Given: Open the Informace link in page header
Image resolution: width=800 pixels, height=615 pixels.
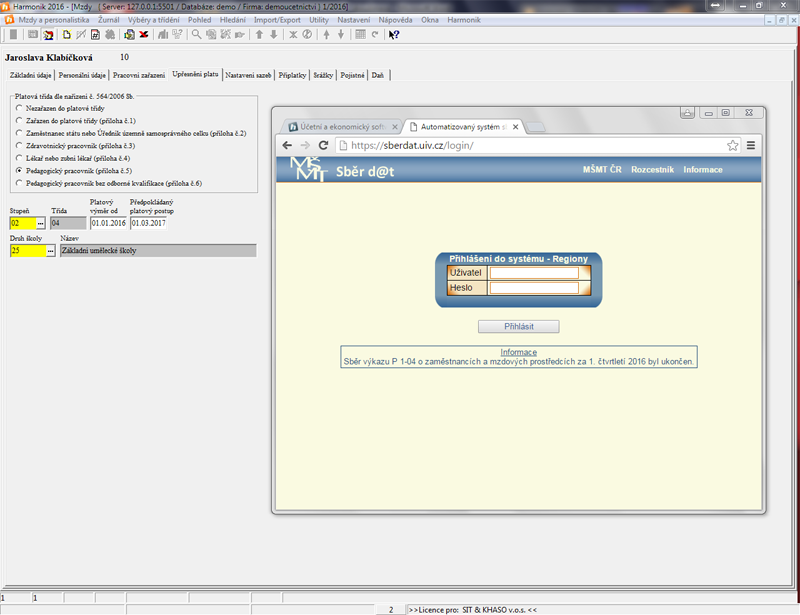Looking at the screenshot, I should (703, 169).
